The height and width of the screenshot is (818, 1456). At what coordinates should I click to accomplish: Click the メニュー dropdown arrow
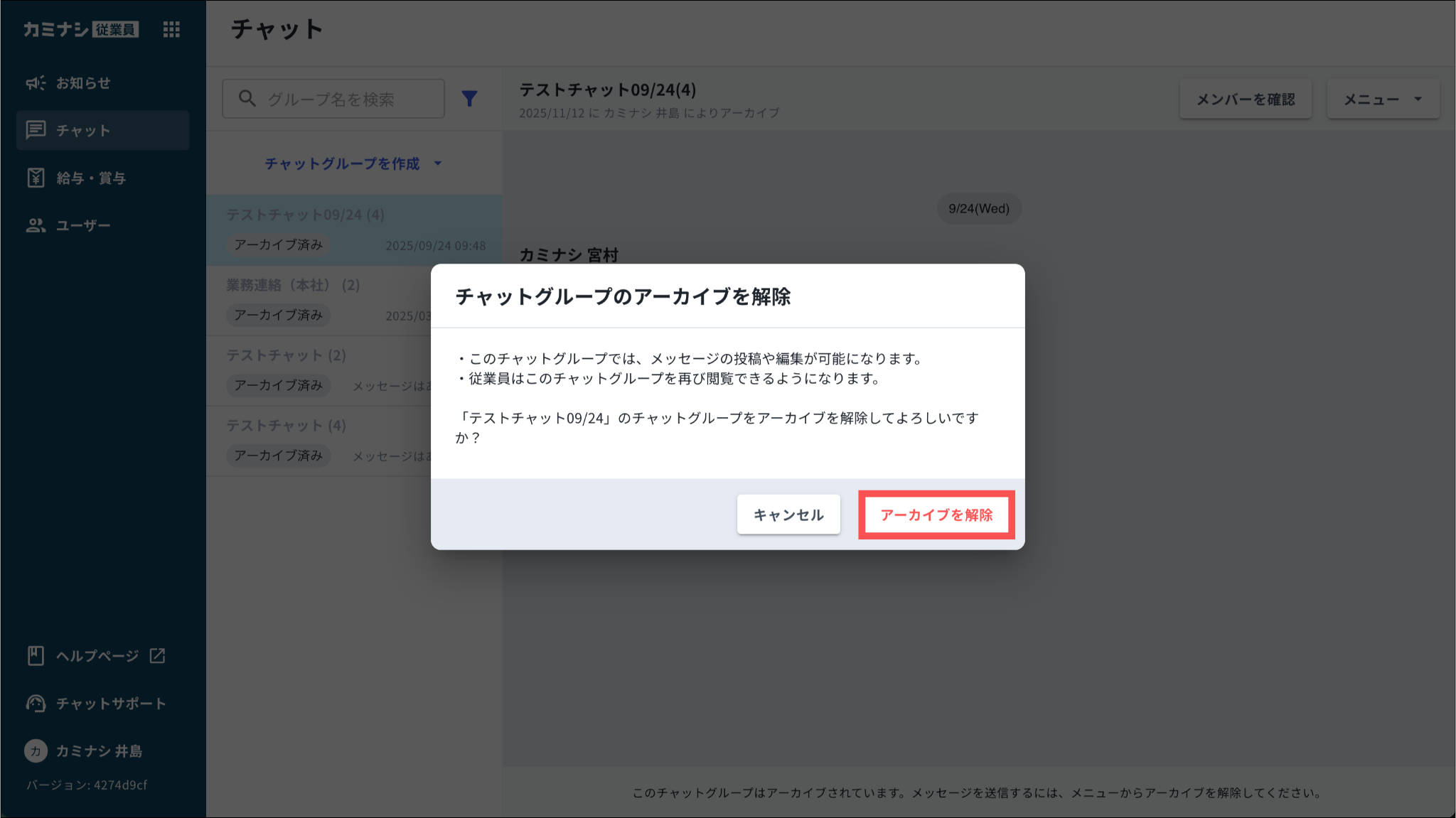(1418, 99)
